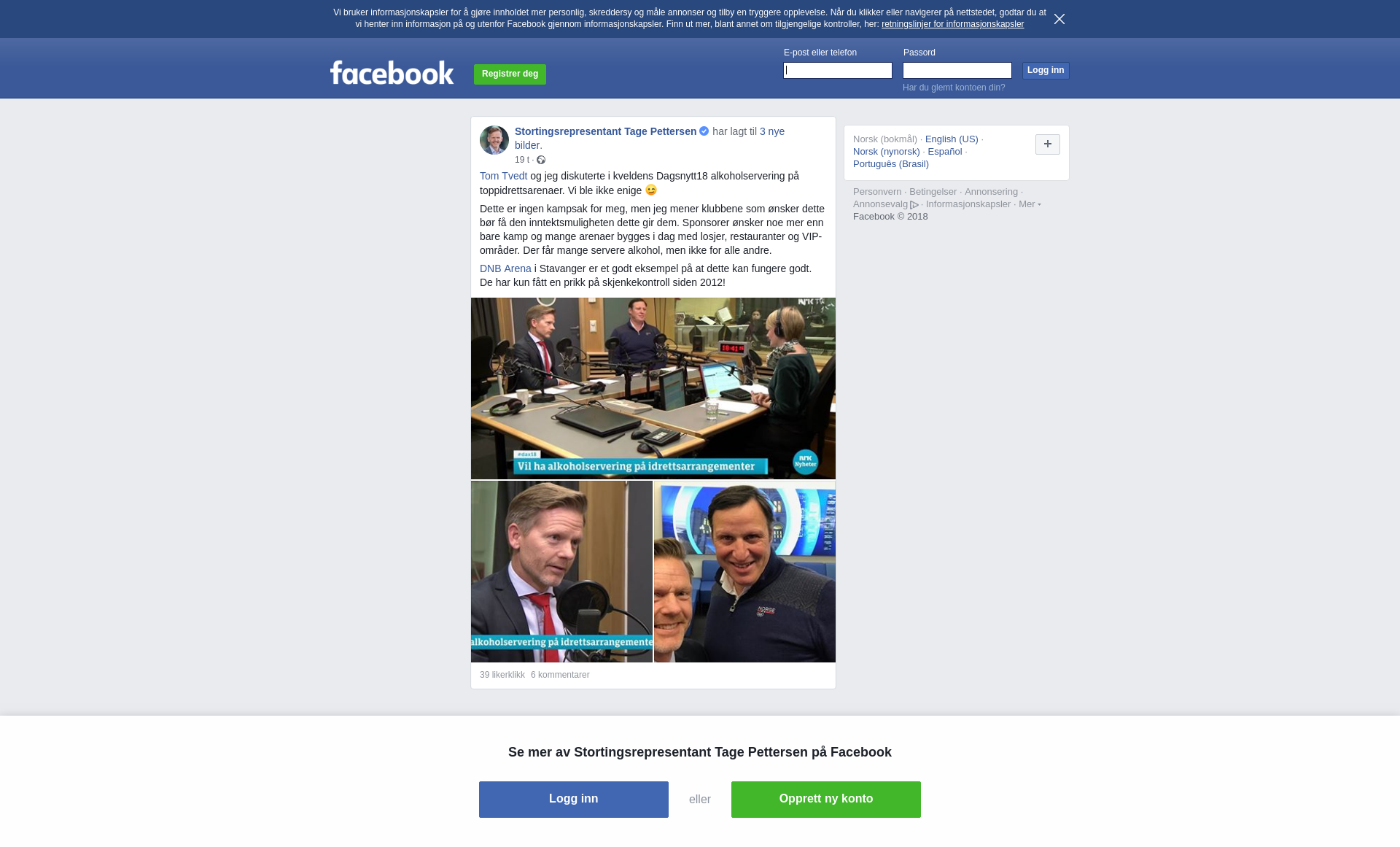The image size is (1400, 847).
Task: Close the cookie notice banner
Action: (1059, 19)
